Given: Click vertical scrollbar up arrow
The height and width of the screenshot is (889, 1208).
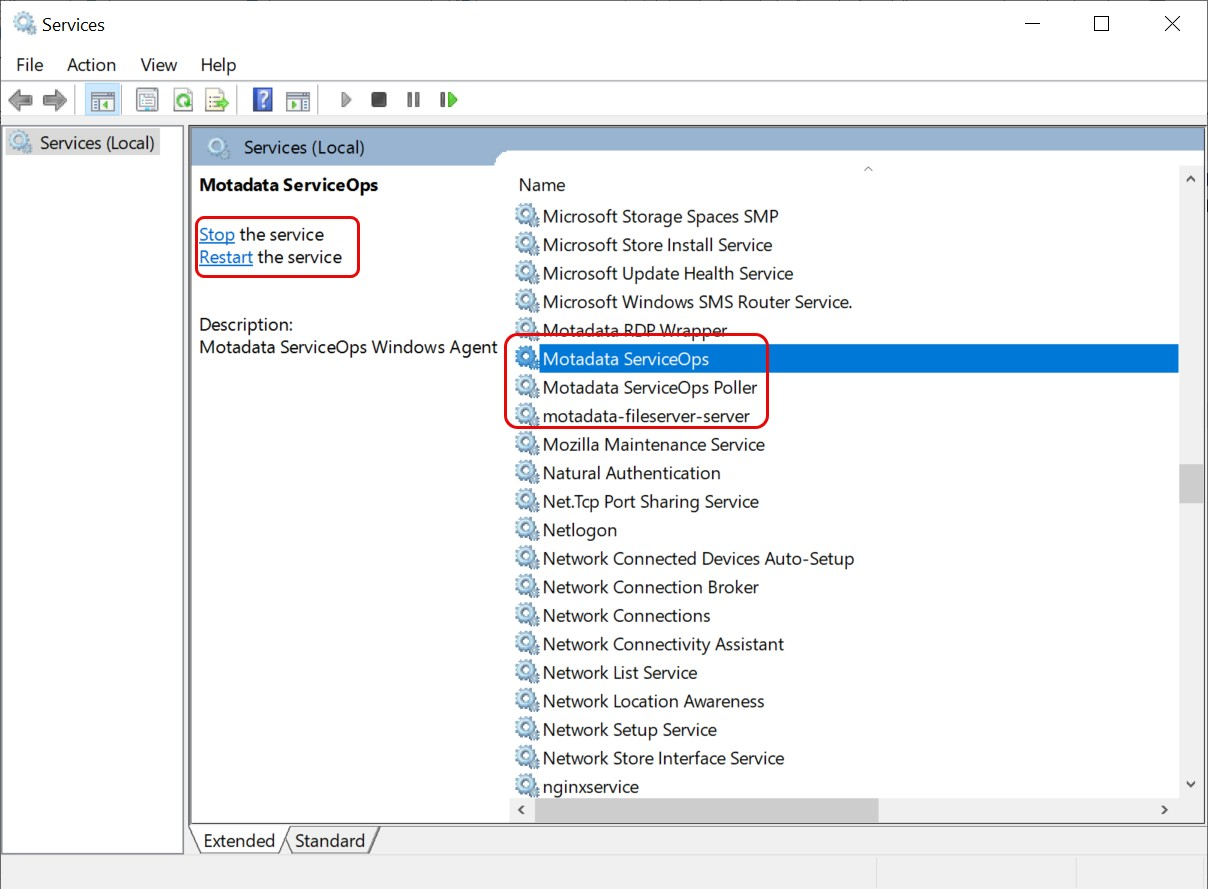Looking at the screenshot, I should tap(1190, 179).
